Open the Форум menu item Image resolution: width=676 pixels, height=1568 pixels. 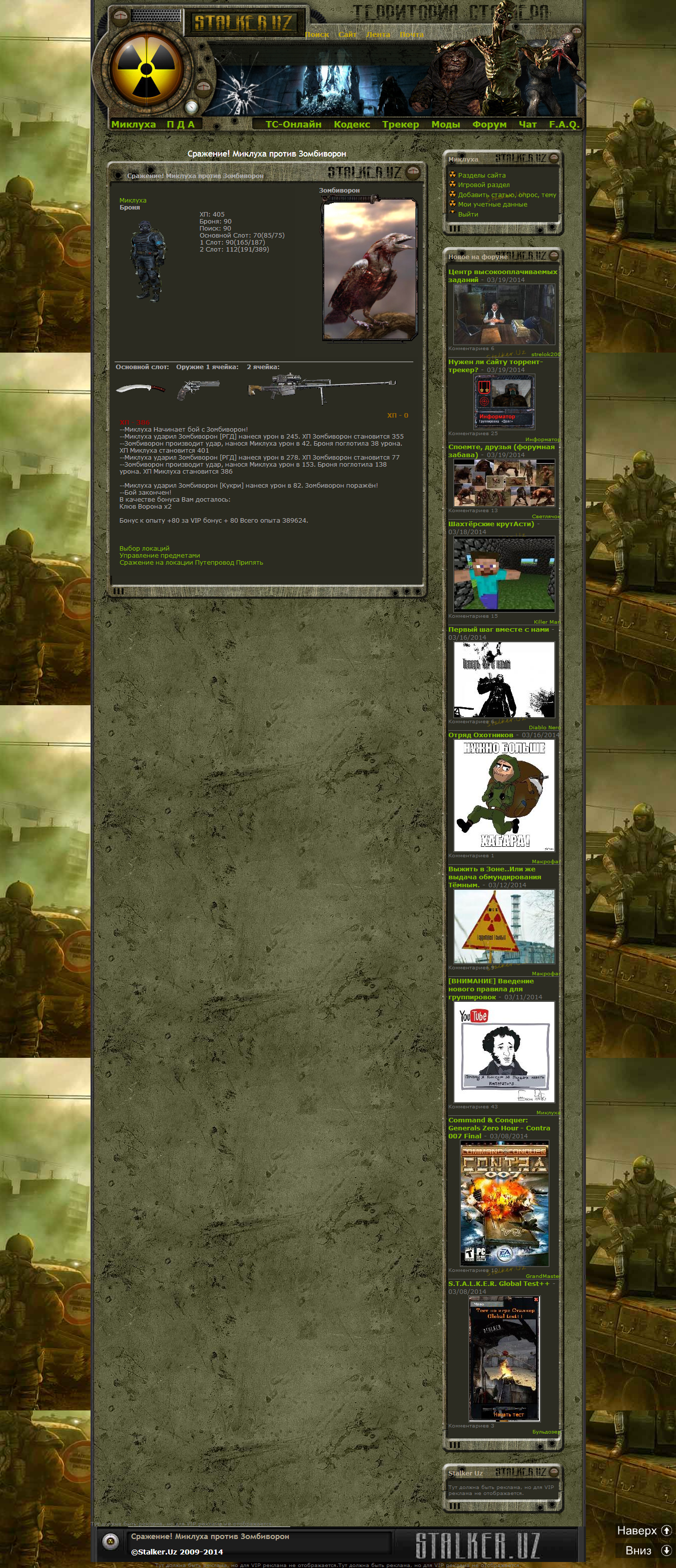tap(489, 124)
